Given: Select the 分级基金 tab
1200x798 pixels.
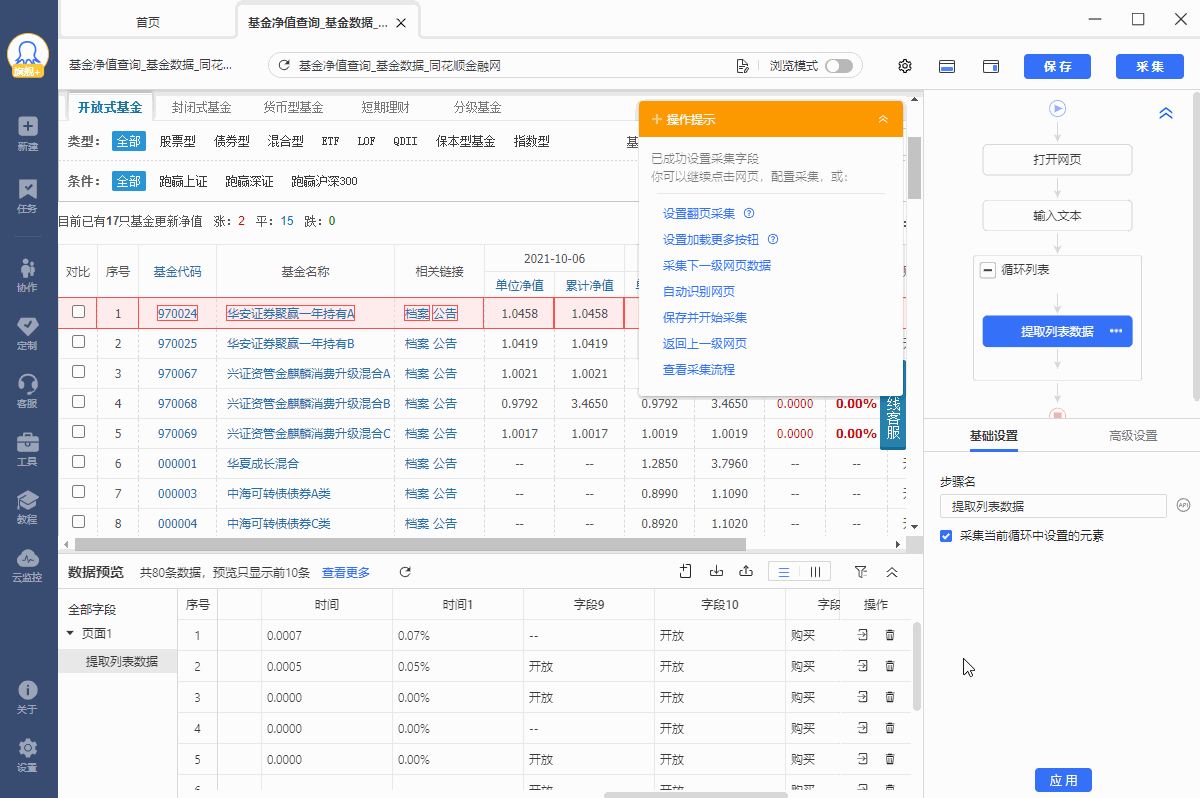Looking at the screenshot, I should (x=477, y=107).
